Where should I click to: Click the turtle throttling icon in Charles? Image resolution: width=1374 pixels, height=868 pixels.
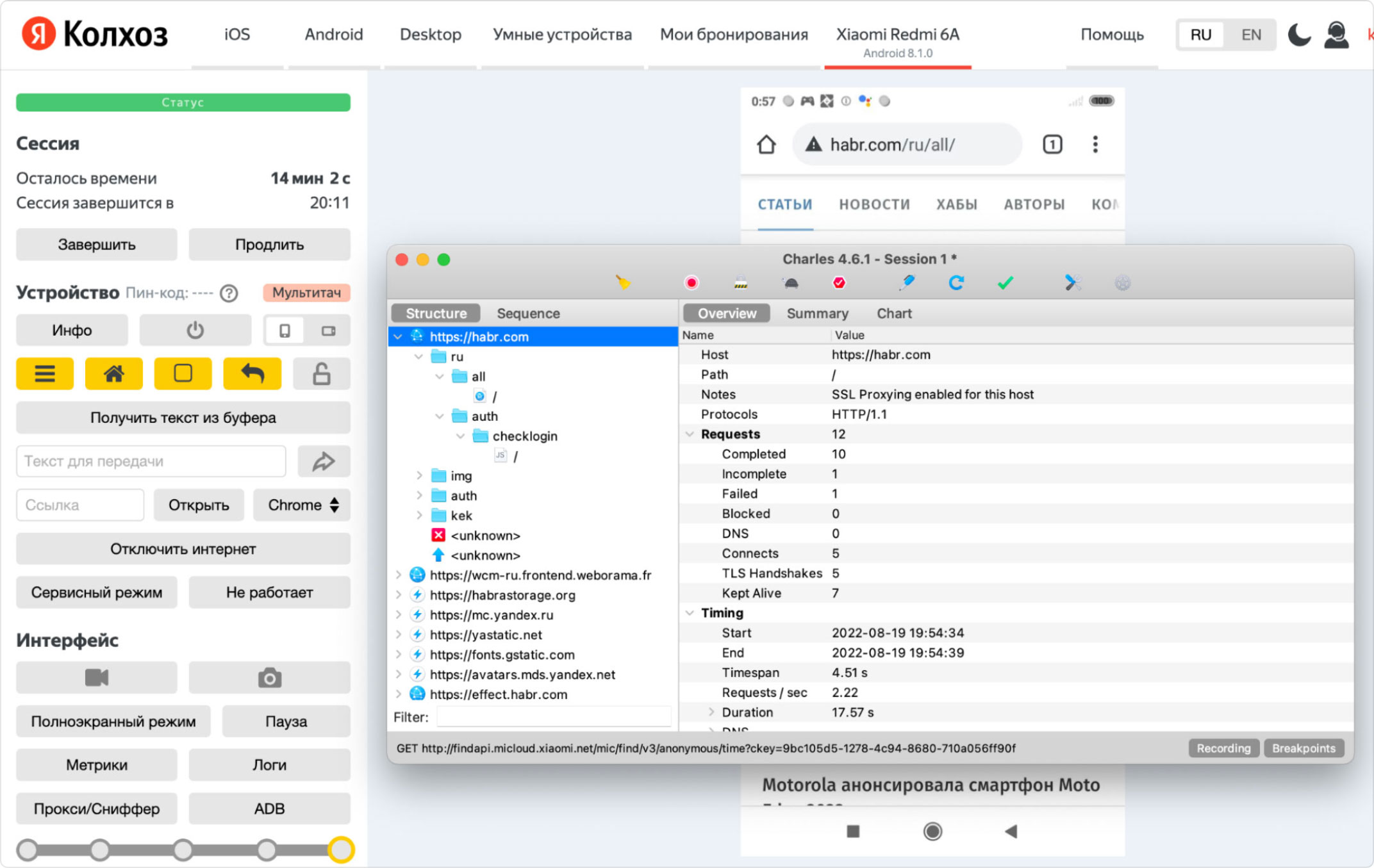pos(791,283)
